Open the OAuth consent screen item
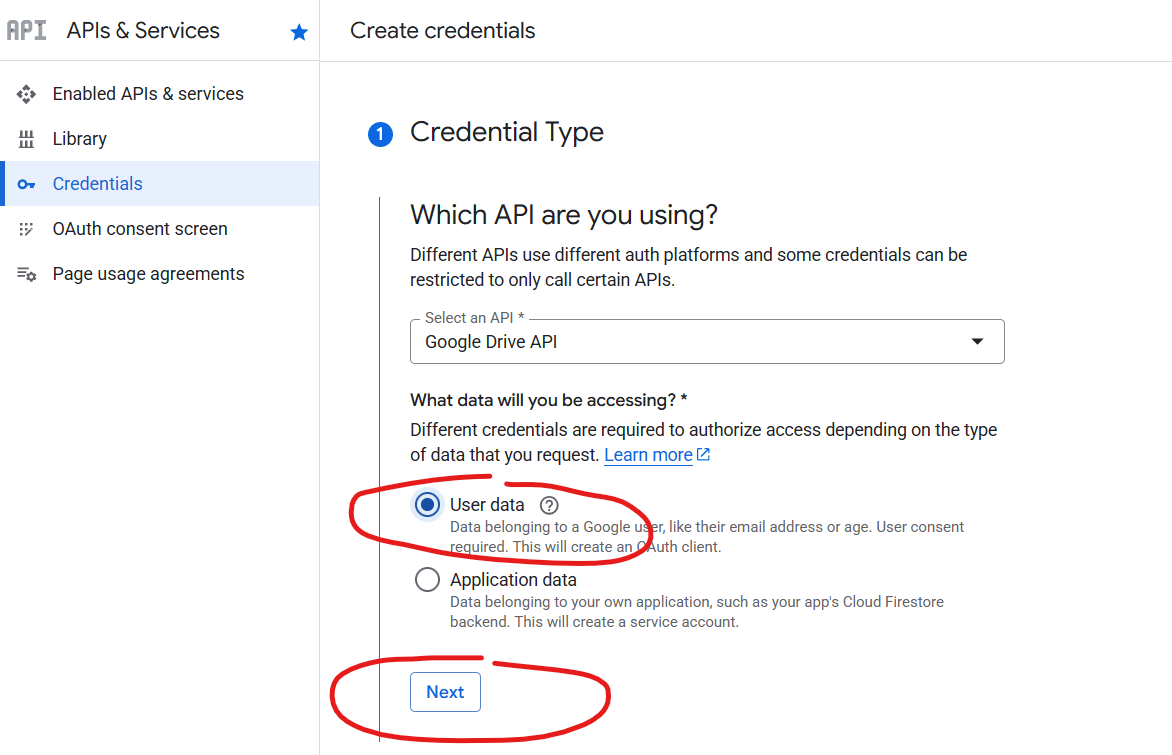Viewport: 1172px width, 755px height. 140,229
